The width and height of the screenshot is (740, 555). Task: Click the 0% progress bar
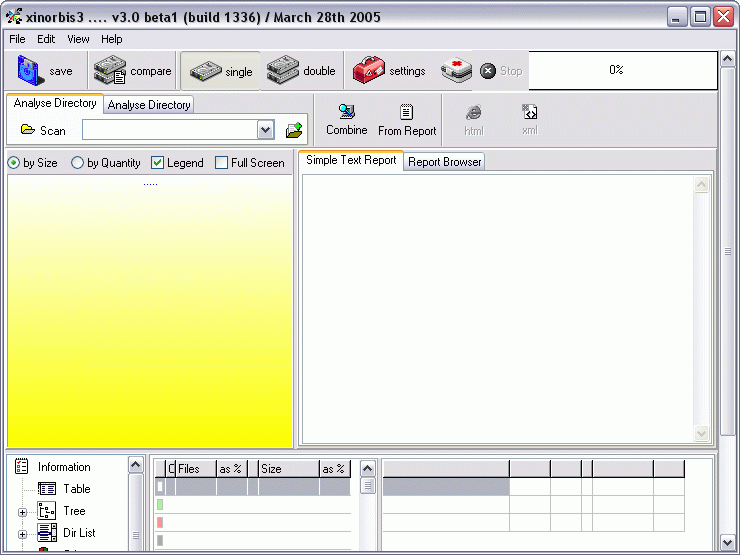coord(623,70)
